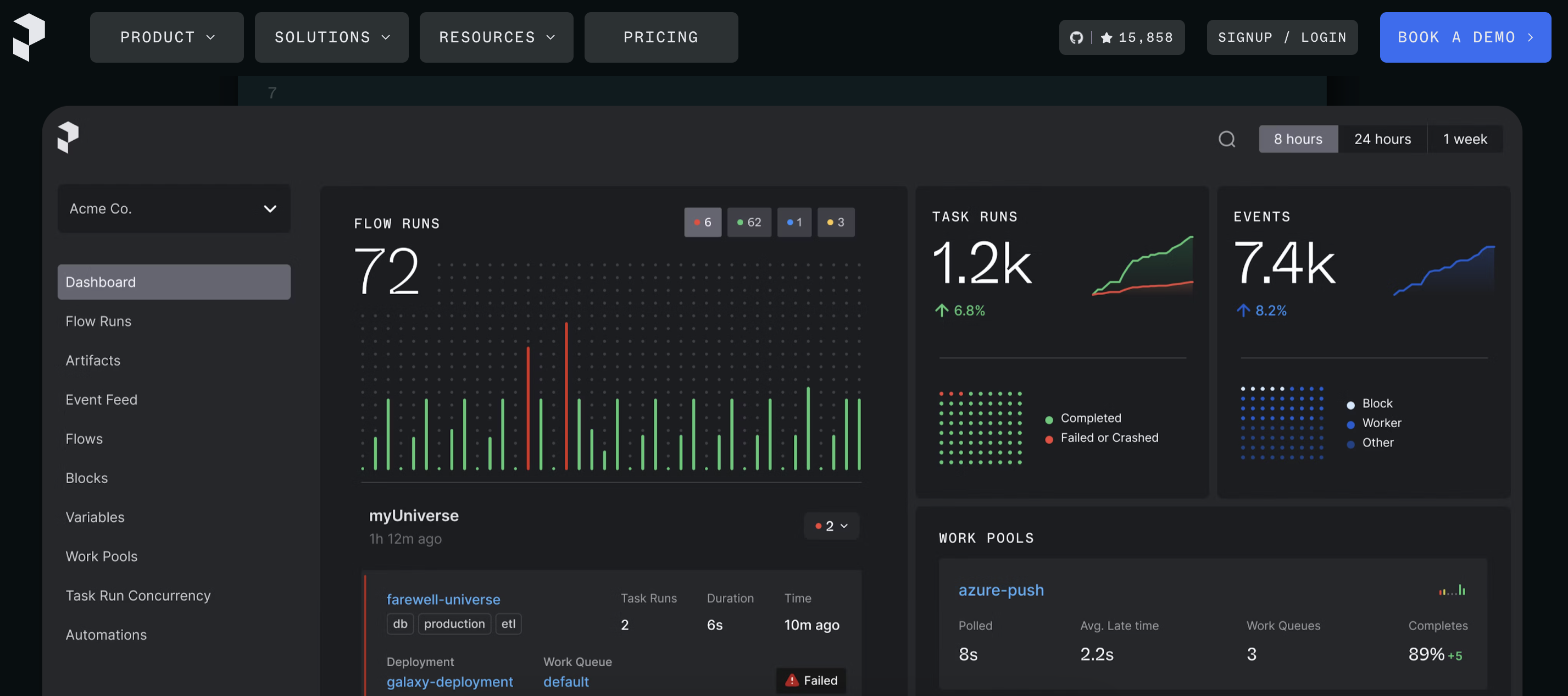
Task: Click the dashboard Prefect logo above Acme Co.
Action: coord(68,137)
